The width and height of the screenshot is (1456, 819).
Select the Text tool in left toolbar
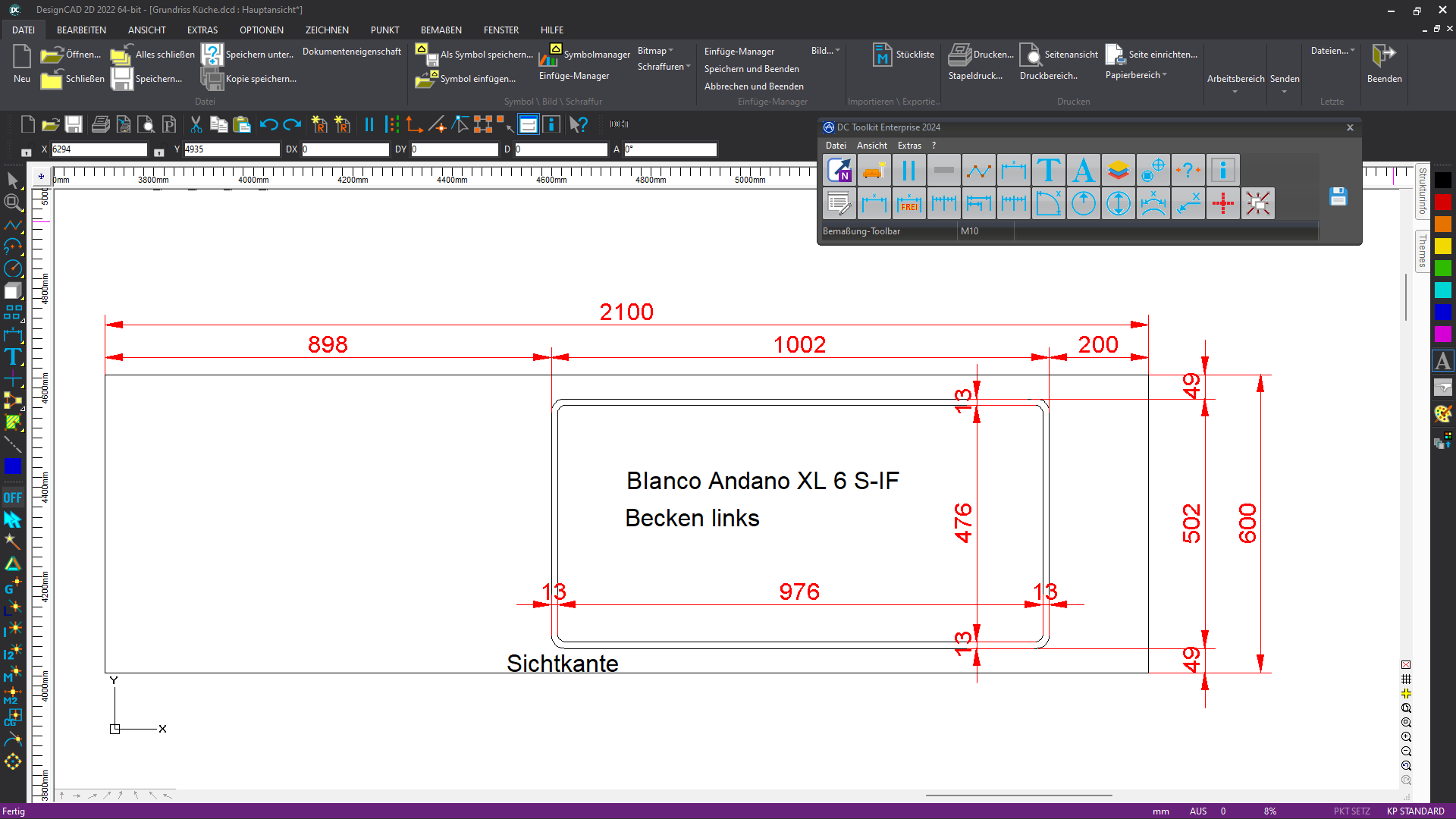pos(13,357)
